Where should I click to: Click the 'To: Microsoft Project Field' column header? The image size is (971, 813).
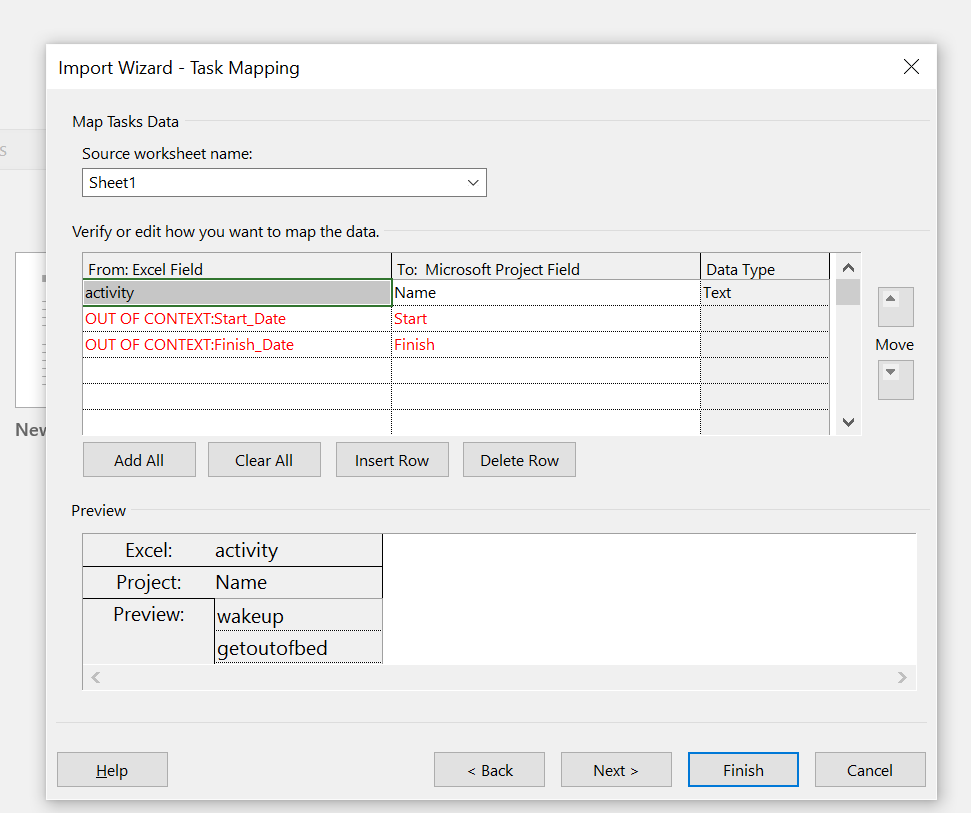[546, 267]
